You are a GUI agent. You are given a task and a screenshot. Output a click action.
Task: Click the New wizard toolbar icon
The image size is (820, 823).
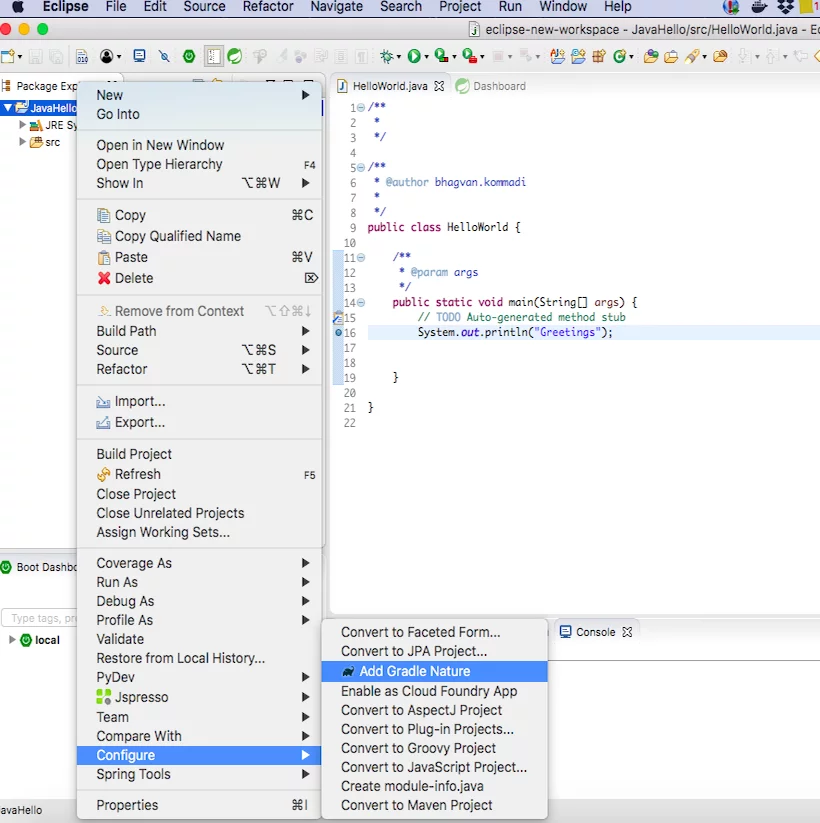(x=8, y=56)
